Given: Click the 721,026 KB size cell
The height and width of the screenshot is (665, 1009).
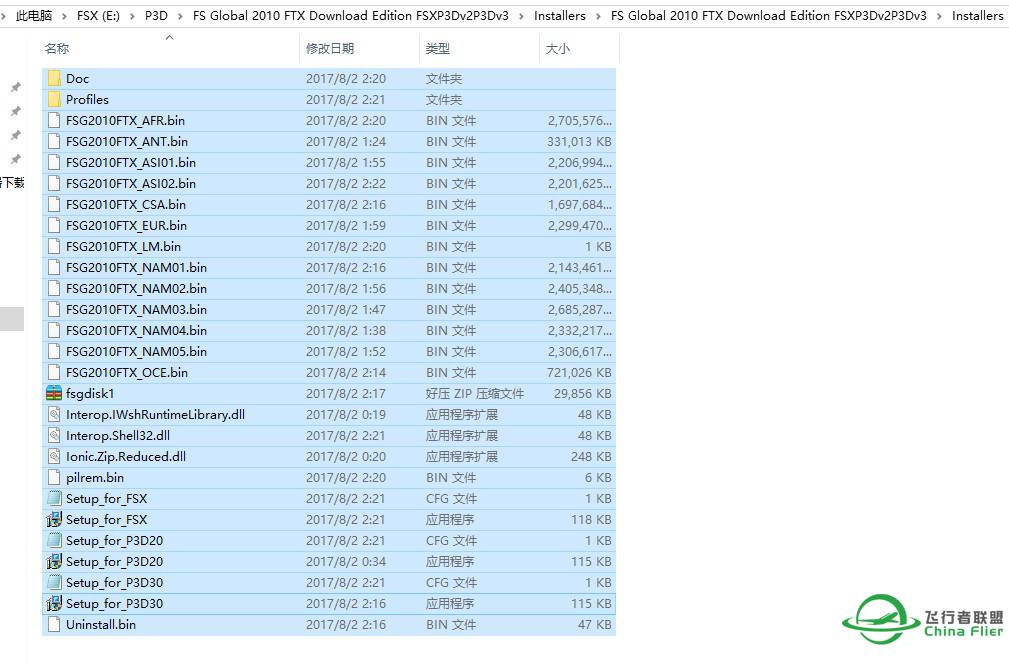Looking at the screenshot, I should 579,373.
